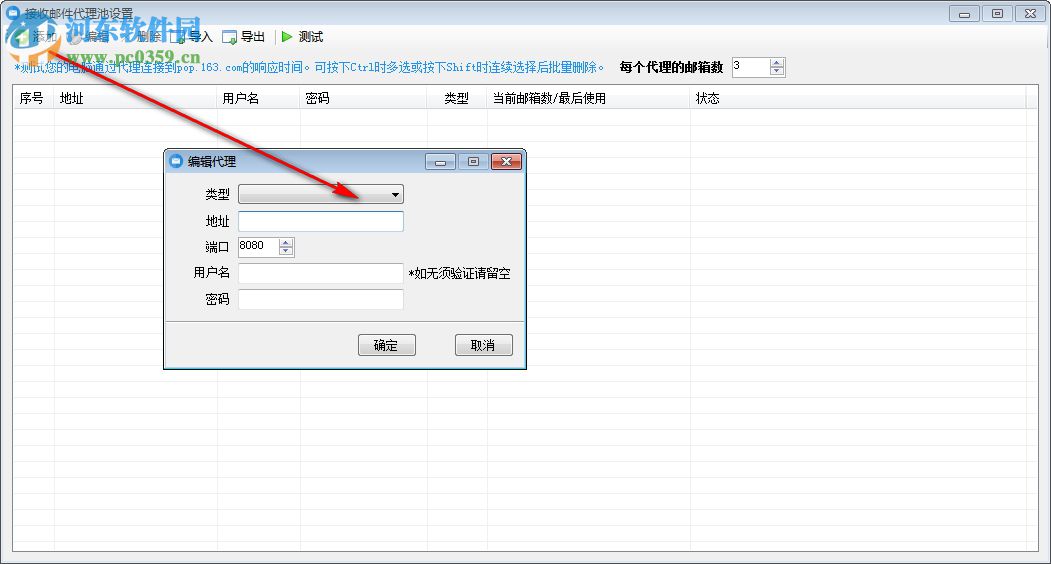Click the 用户名 input field in dialog

coord(321,273)
